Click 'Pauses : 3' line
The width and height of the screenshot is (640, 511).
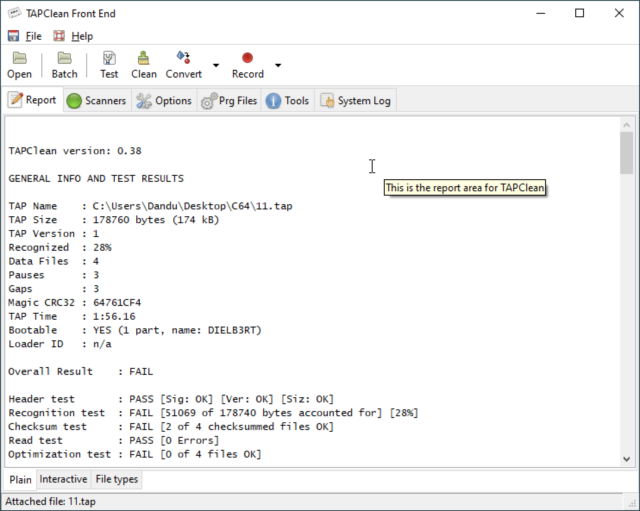53,275
